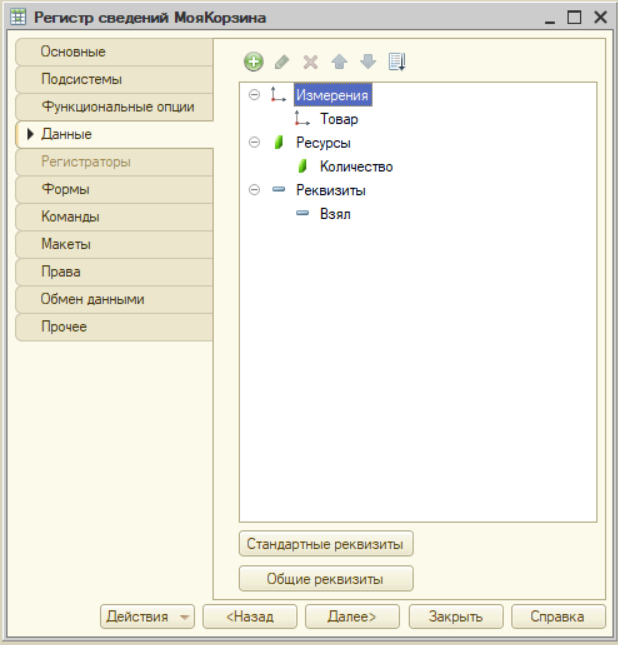Click the Sort list toolbar icon
This screenshot has width=618, height=645.
[x=397, y=62]
